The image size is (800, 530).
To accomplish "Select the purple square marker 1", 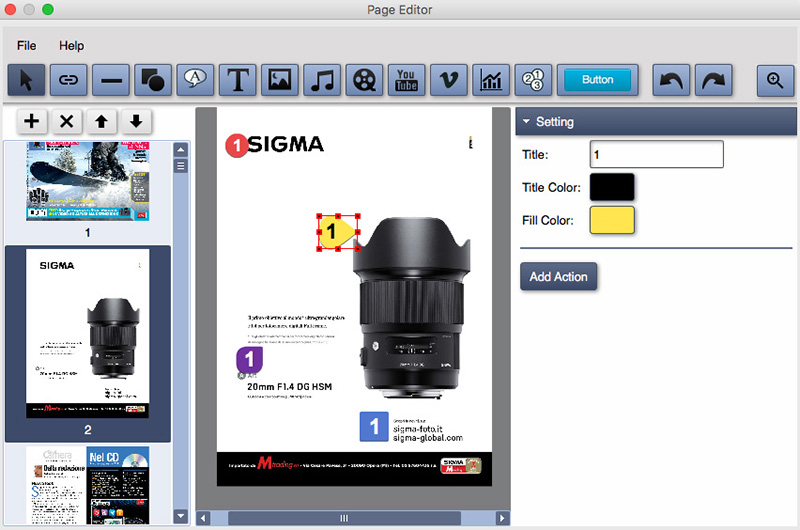I will [249, 360].
